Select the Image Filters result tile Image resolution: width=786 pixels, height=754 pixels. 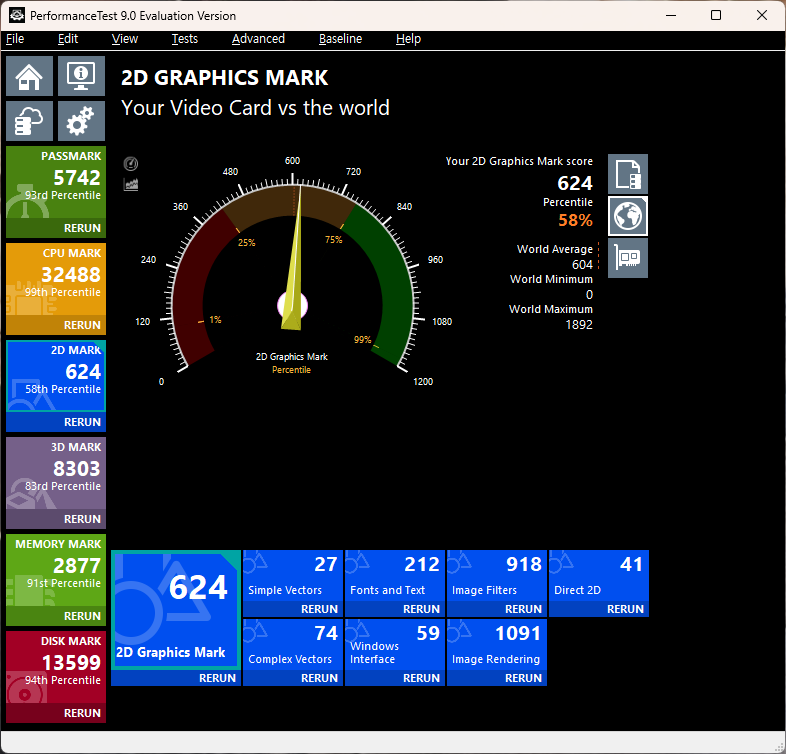[497, 576]
